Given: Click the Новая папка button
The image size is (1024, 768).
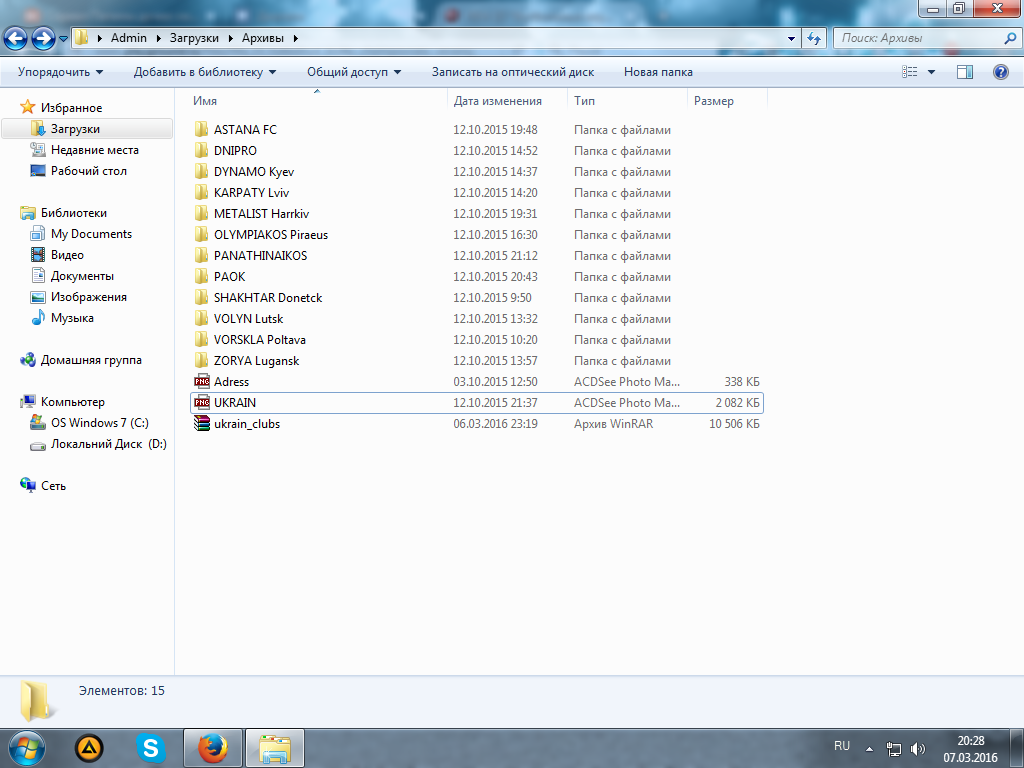Looking at the screenshot, I should click(658, 72).
